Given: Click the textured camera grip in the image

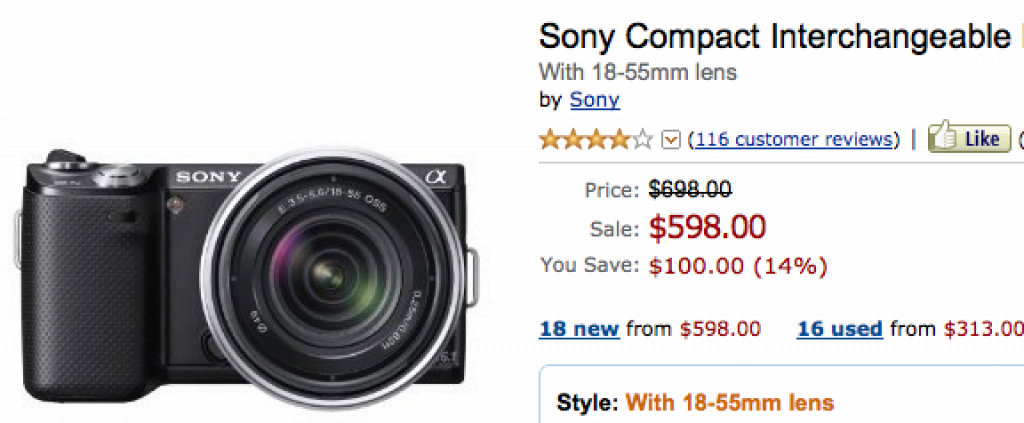Looking at the screenshot, I should pos(70,290).
